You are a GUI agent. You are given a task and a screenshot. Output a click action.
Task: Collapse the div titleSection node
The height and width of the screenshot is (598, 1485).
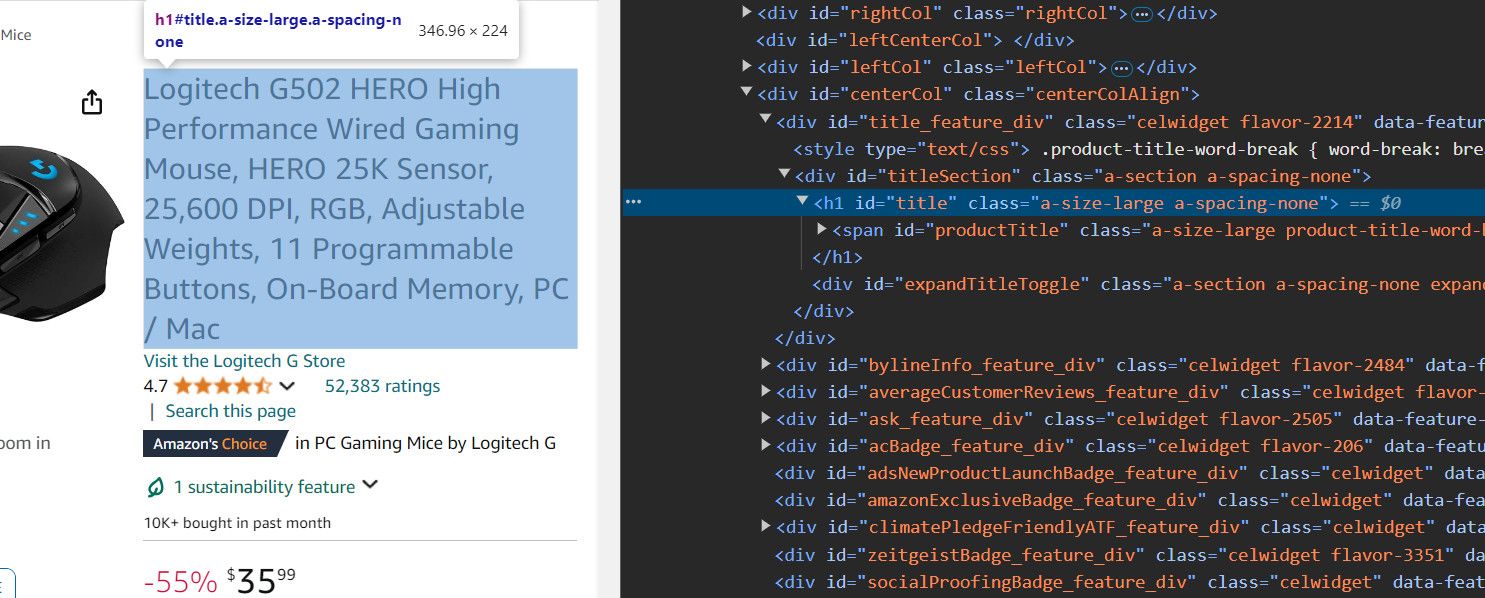click(785, 175)
